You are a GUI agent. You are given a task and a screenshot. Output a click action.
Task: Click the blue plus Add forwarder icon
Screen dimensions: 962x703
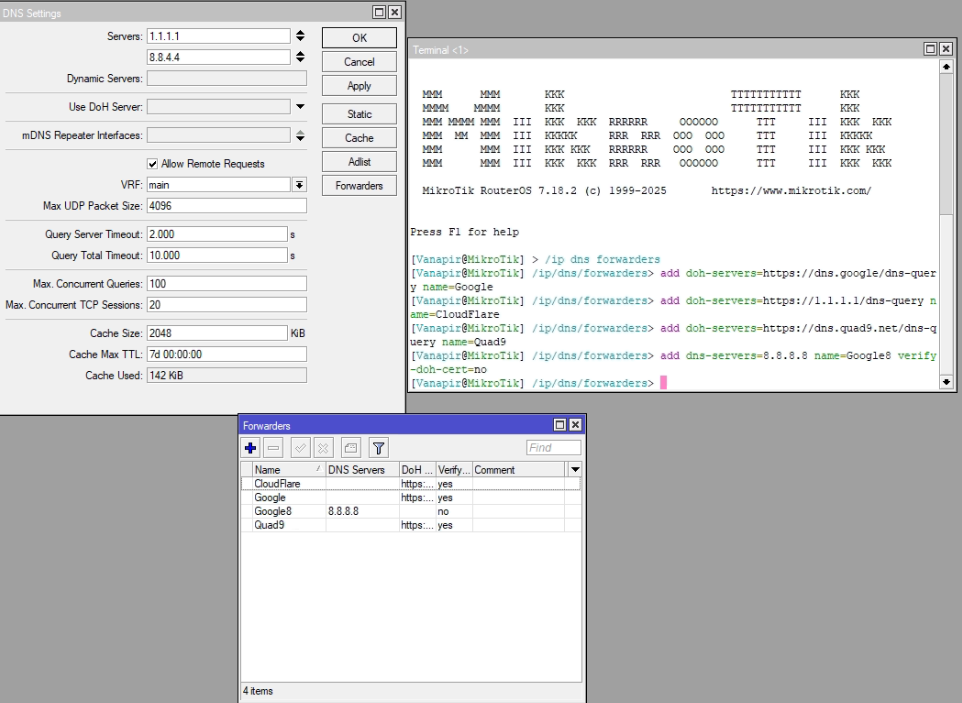pos(251,448)
